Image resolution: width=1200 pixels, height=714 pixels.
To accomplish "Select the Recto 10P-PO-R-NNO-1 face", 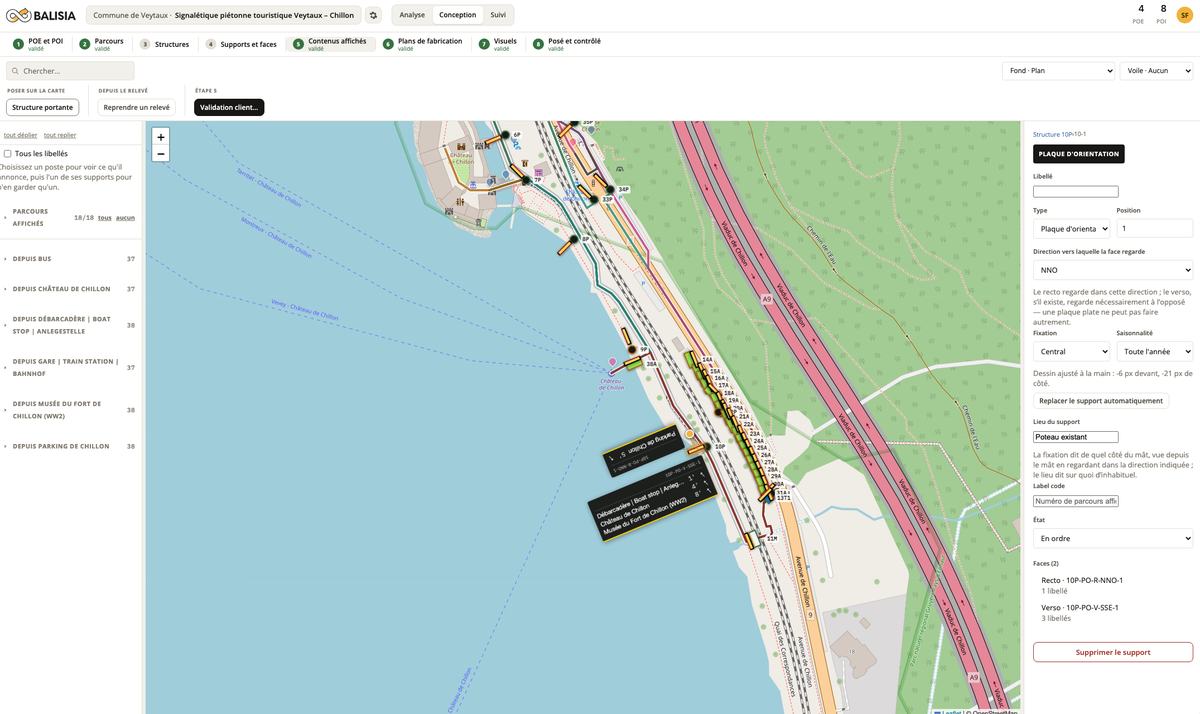I will pos(1113,585).
